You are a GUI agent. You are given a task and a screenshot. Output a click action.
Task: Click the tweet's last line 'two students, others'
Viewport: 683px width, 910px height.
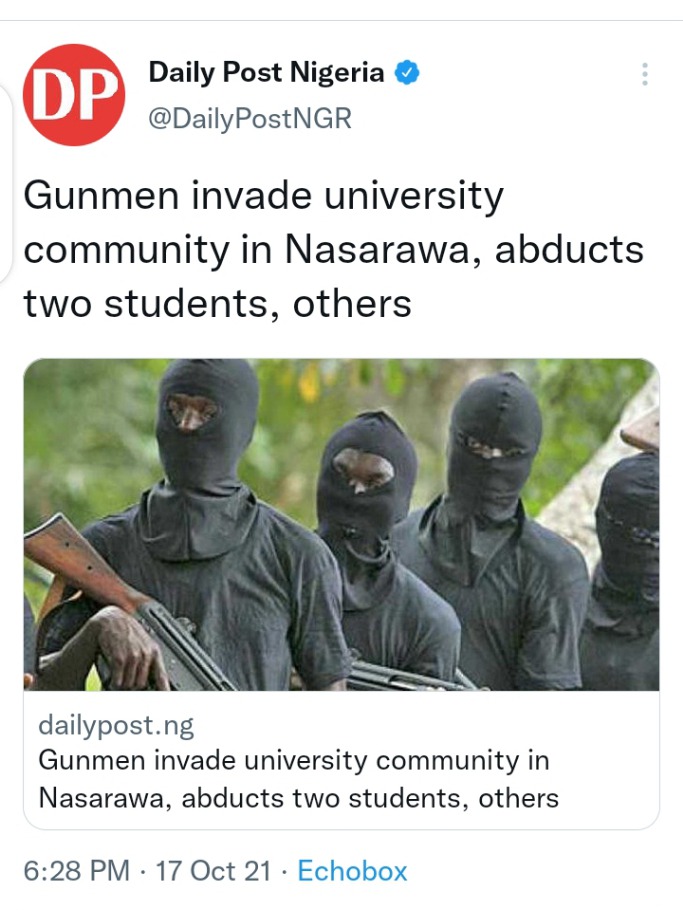coord(218,304)
